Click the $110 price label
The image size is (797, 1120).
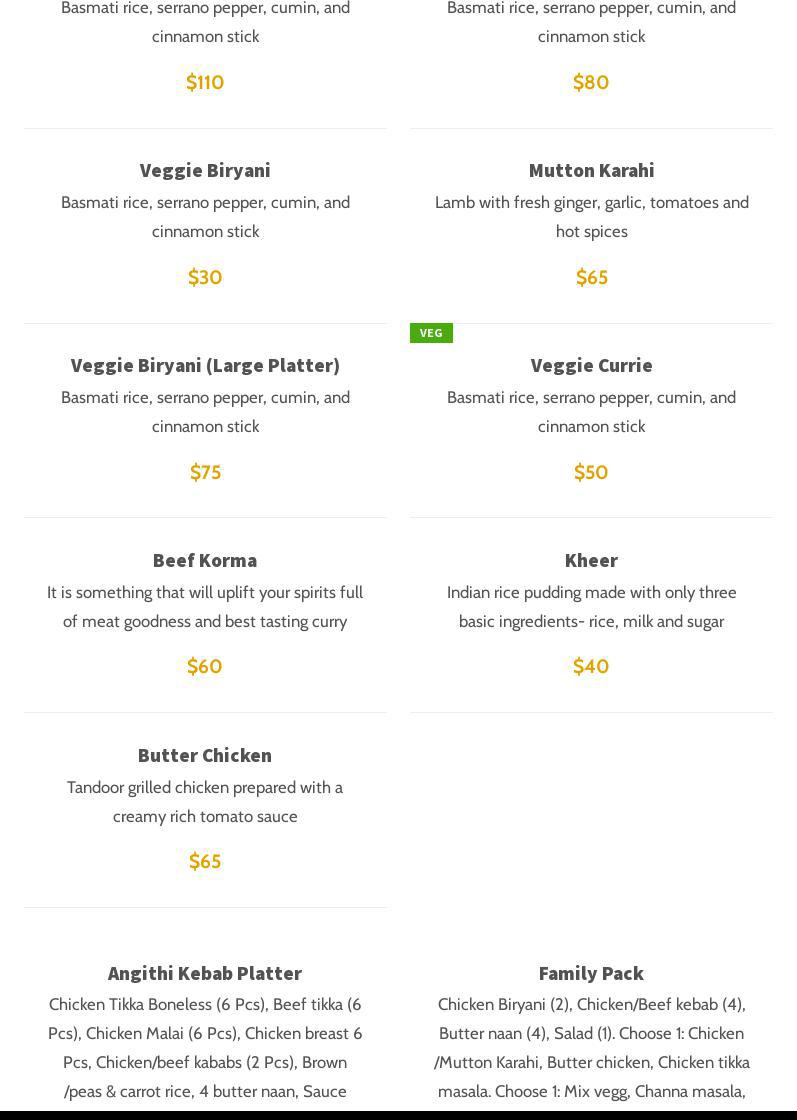click(x=205, y=82)
